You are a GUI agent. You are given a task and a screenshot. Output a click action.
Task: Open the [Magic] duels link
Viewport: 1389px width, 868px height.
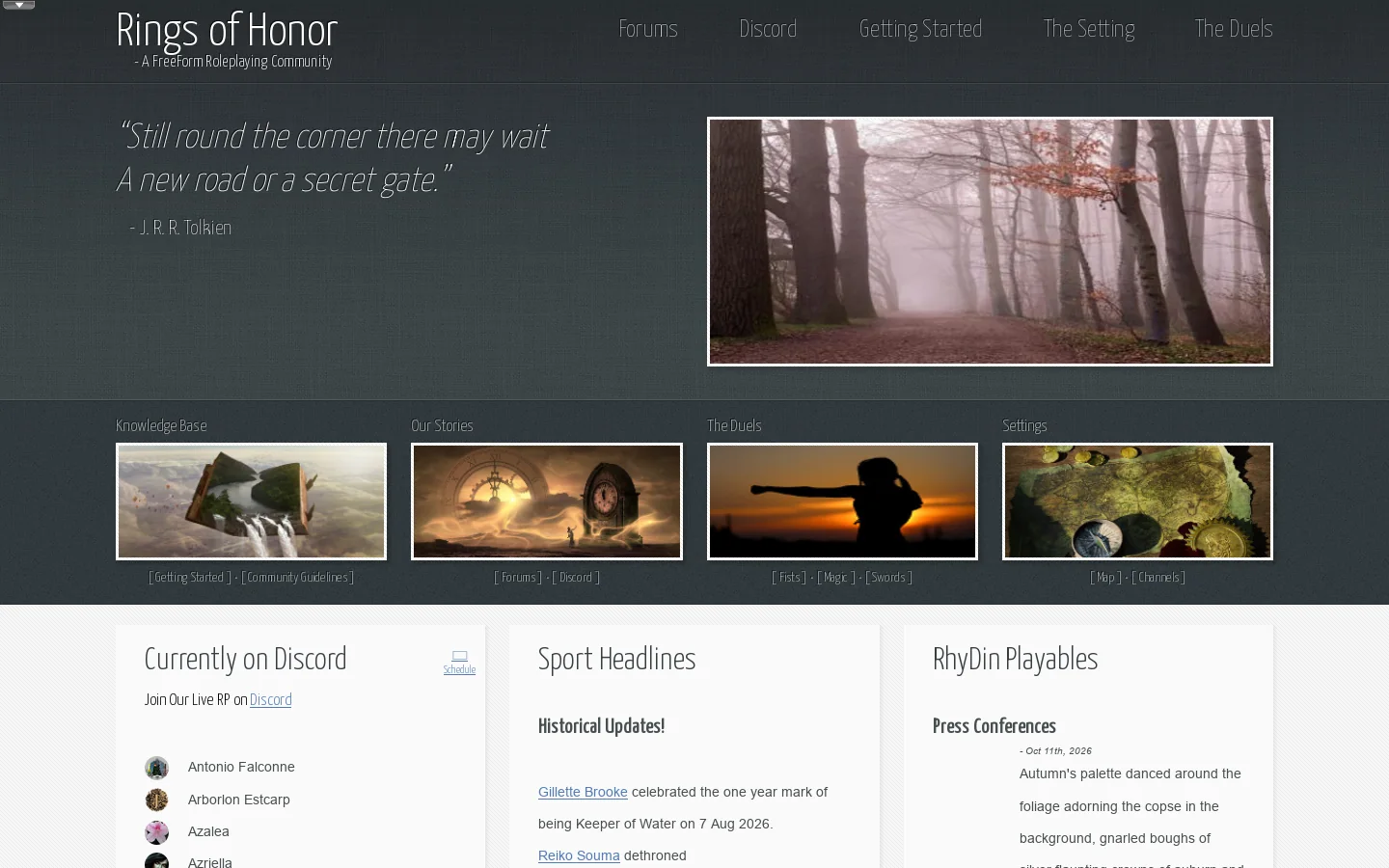[836, 578]
